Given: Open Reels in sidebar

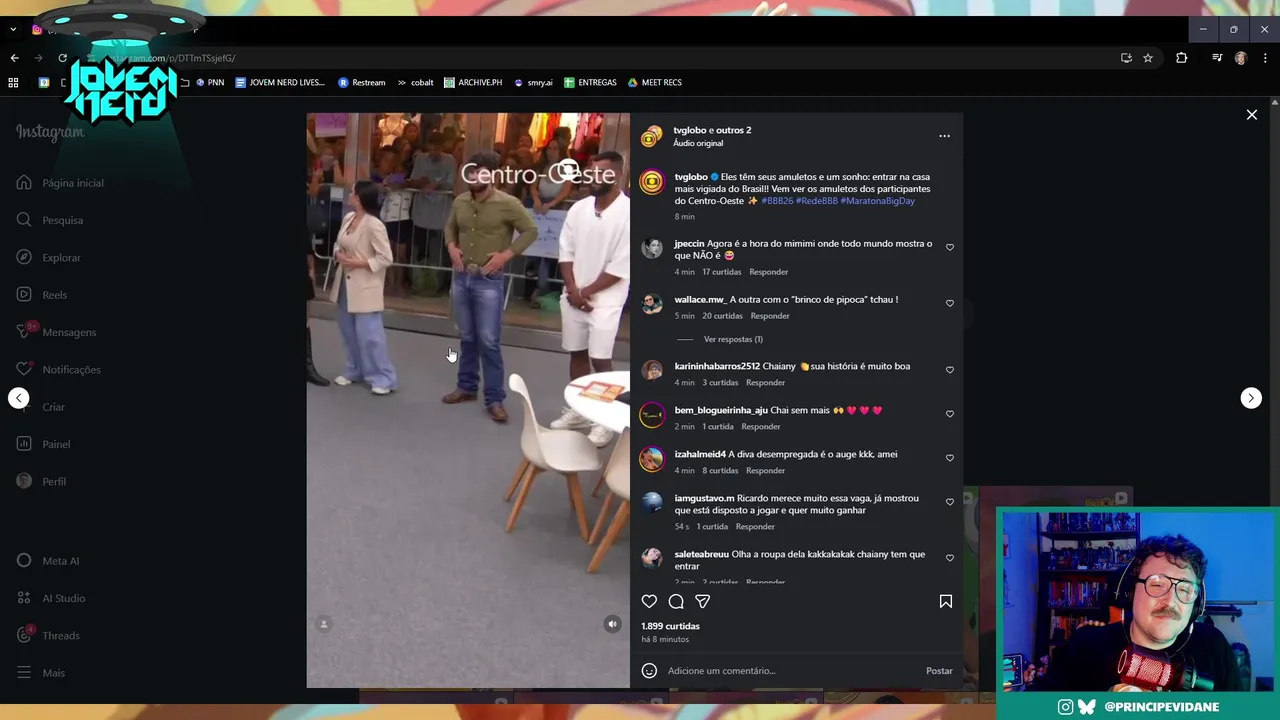Looking at the screenshot, I should tap(42, 295).
